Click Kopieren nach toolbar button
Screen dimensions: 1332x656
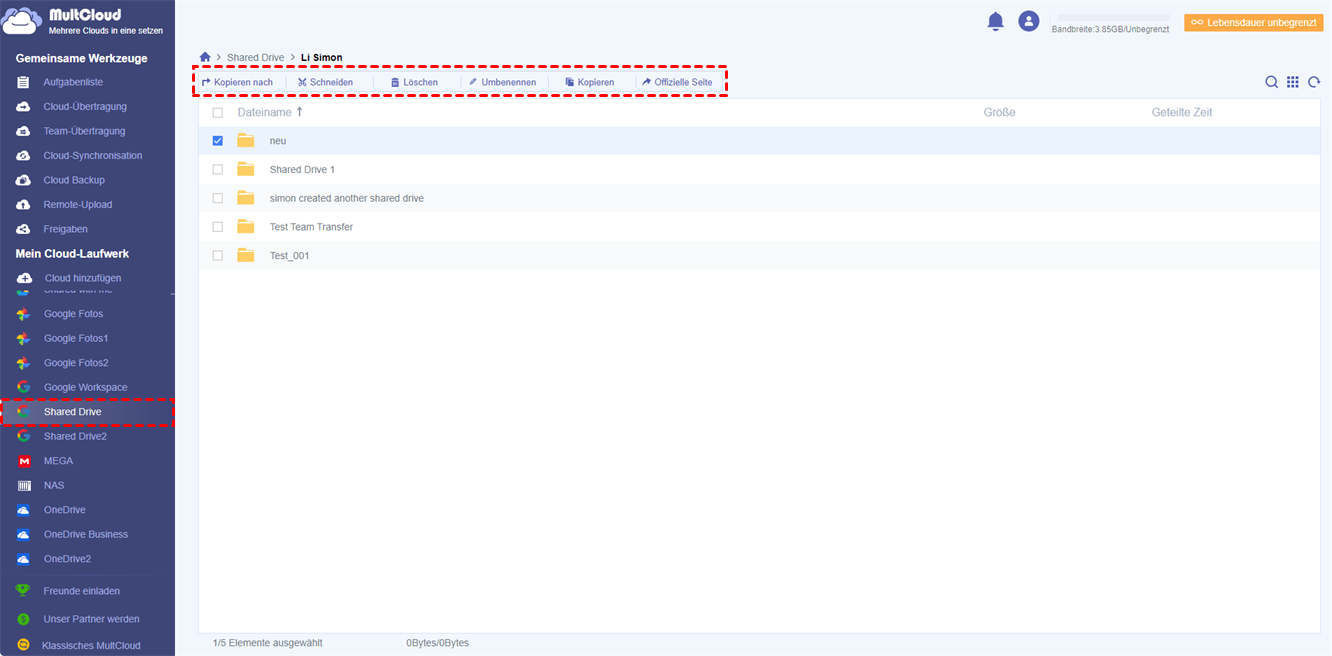(237, 82)
